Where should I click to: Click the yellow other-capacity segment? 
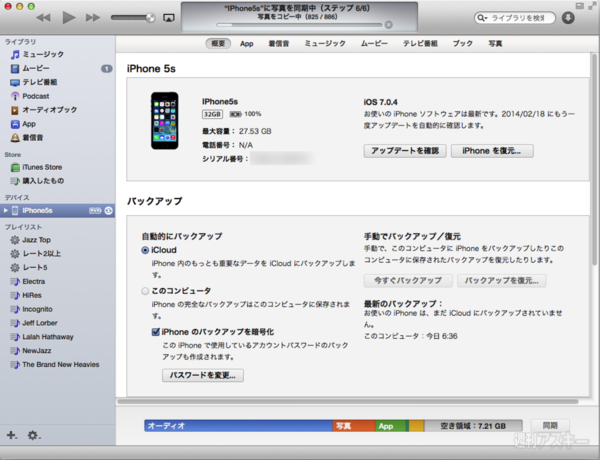pos(416,426)
